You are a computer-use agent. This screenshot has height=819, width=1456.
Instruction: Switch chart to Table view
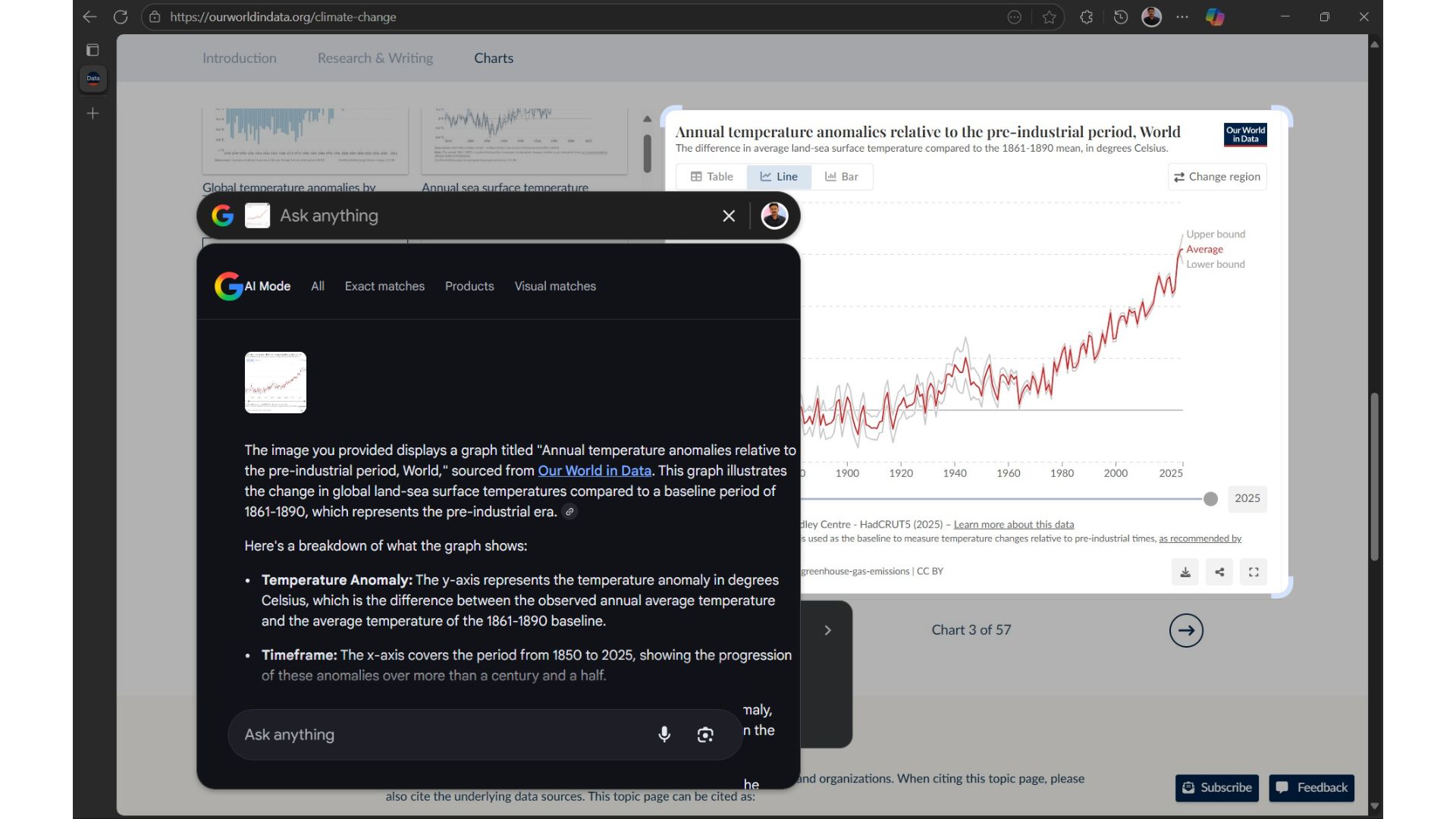pos(711,177)
